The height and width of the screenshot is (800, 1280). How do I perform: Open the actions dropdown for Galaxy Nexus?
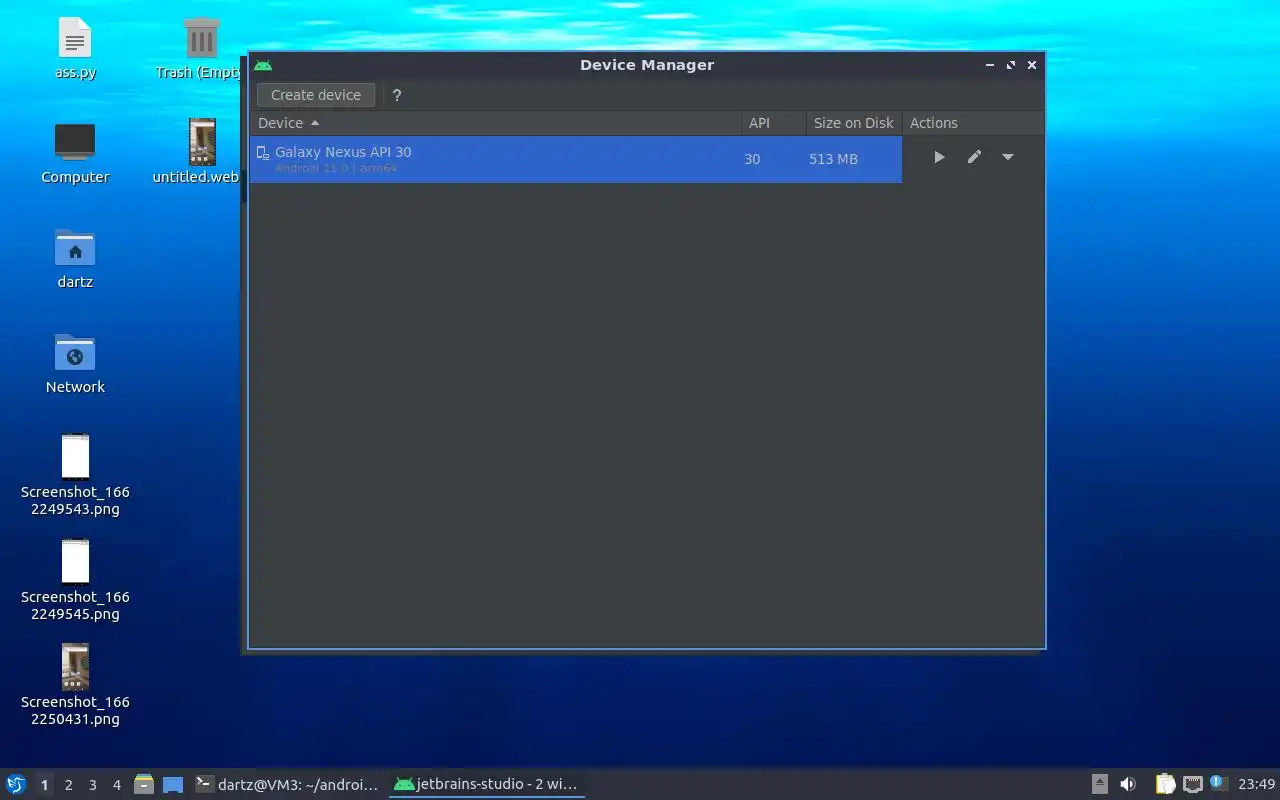1008,157
